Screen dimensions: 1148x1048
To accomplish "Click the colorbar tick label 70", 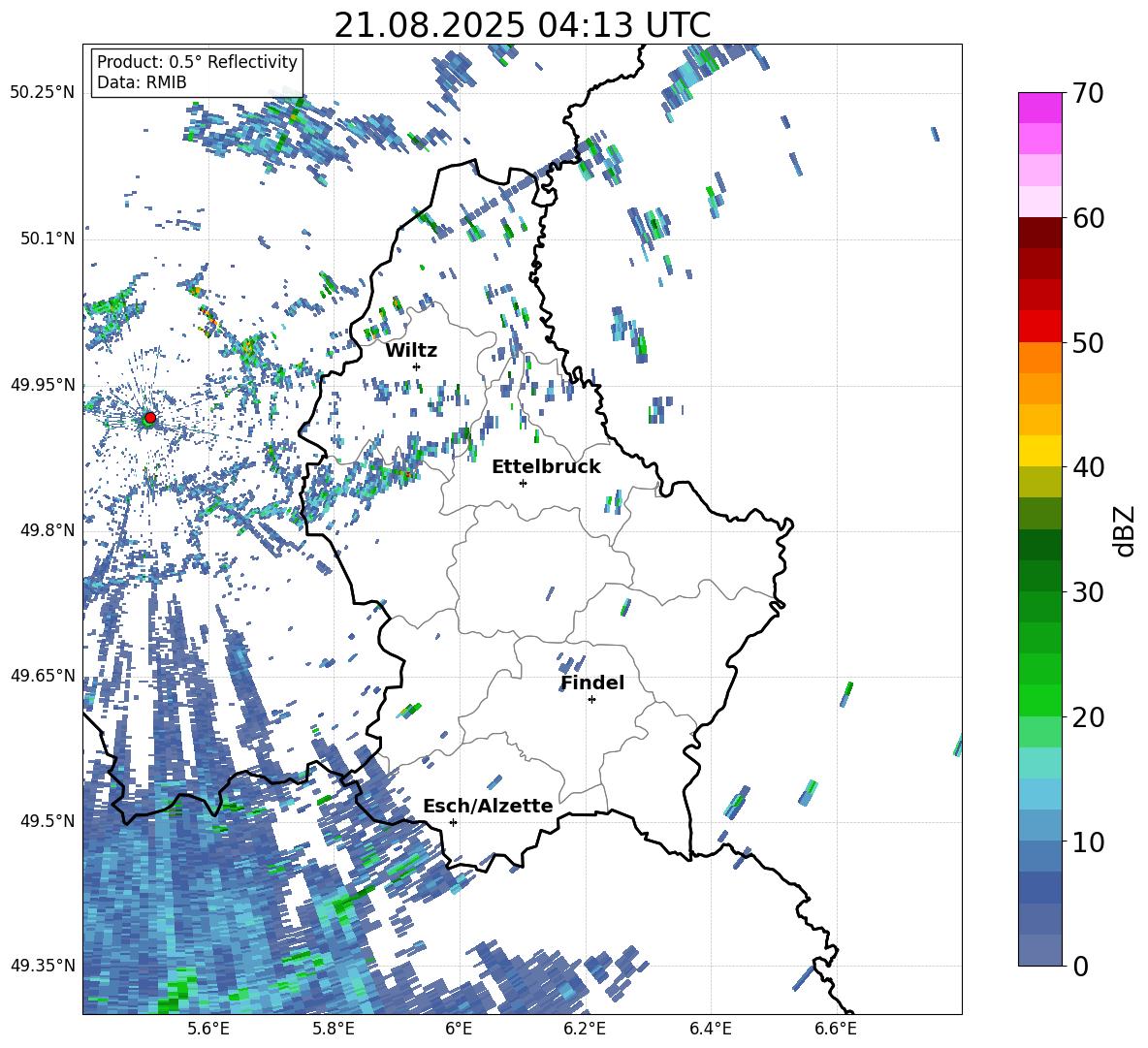I will pos(1088,93).
